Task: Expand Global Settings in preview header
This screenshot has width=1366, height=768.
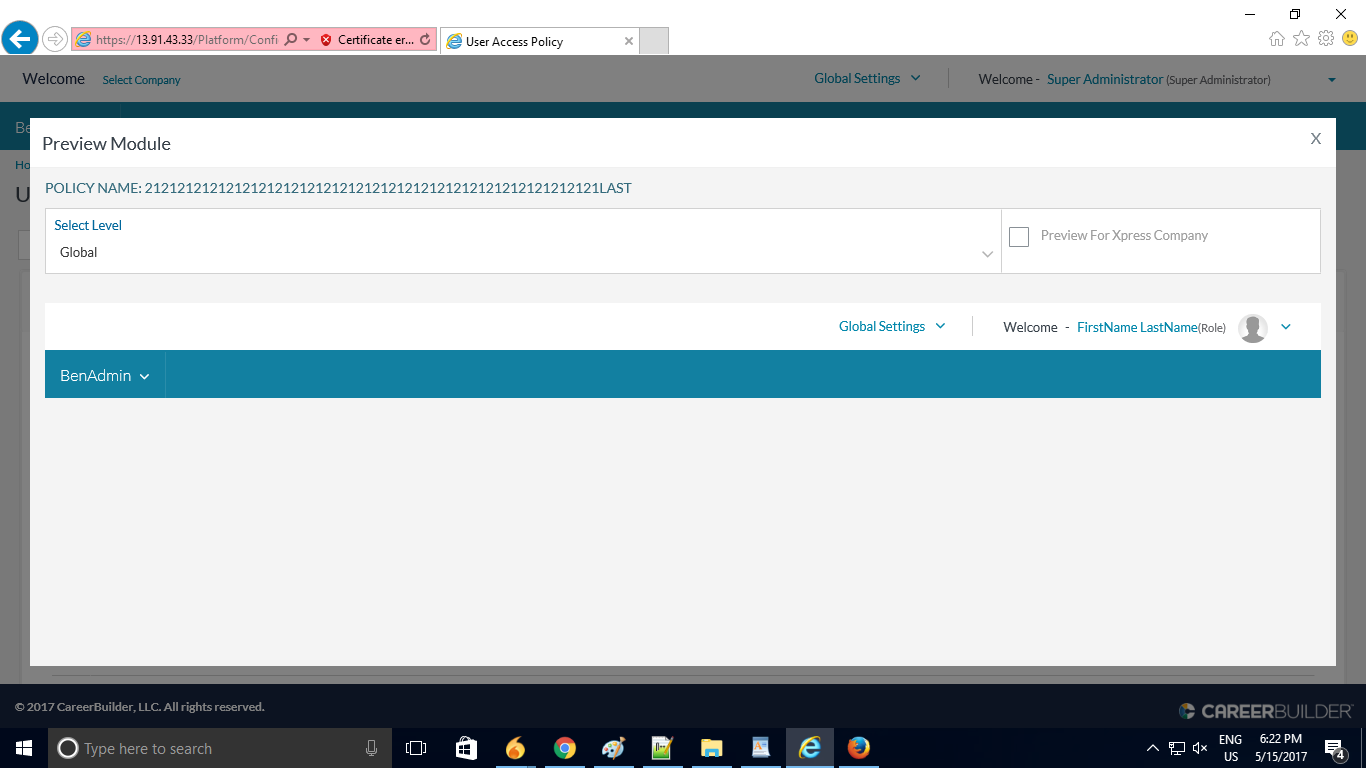Action: [892, 326]
